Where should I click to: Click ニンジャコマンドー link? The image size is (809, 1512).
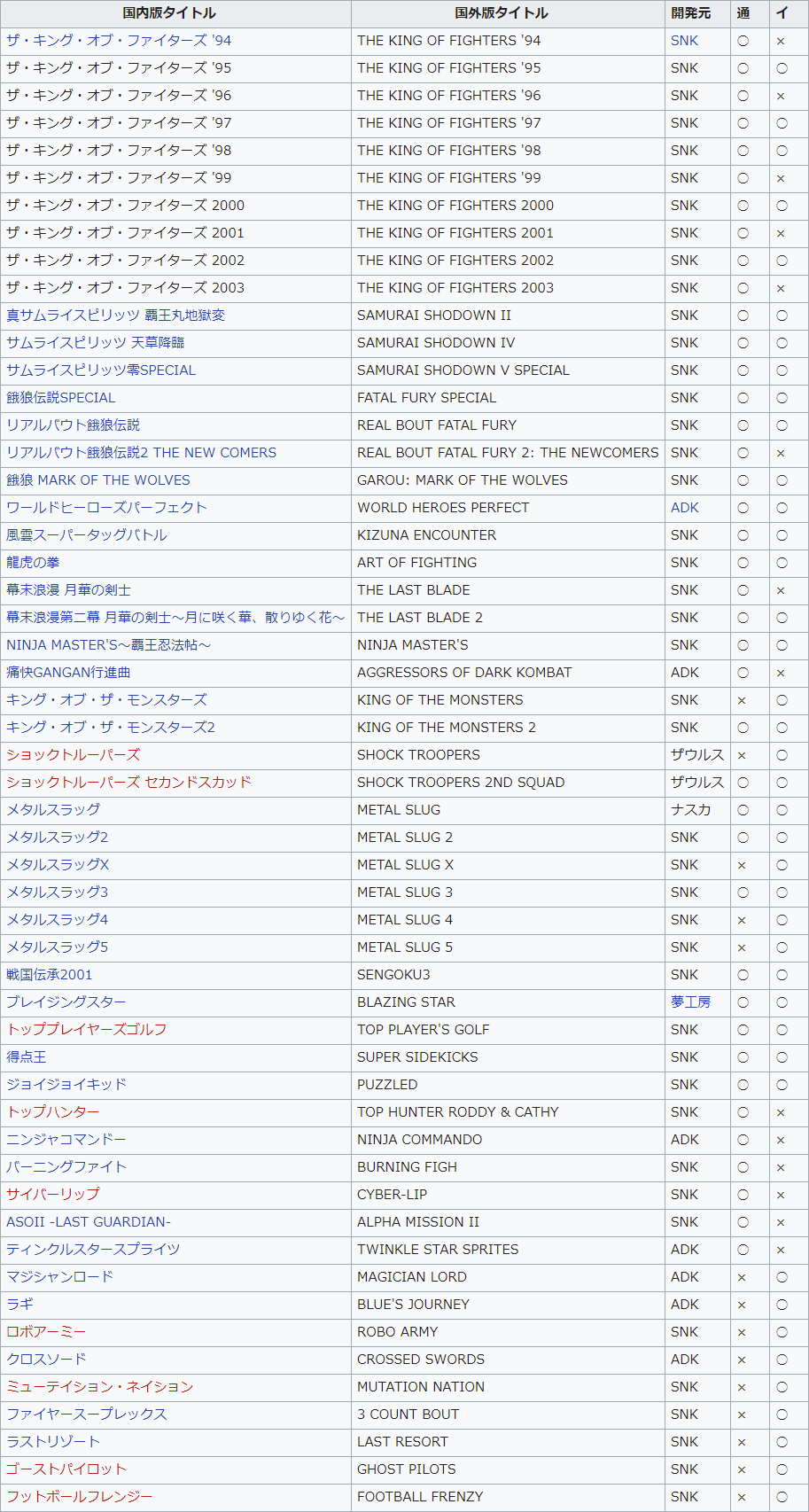[66, 1140]
